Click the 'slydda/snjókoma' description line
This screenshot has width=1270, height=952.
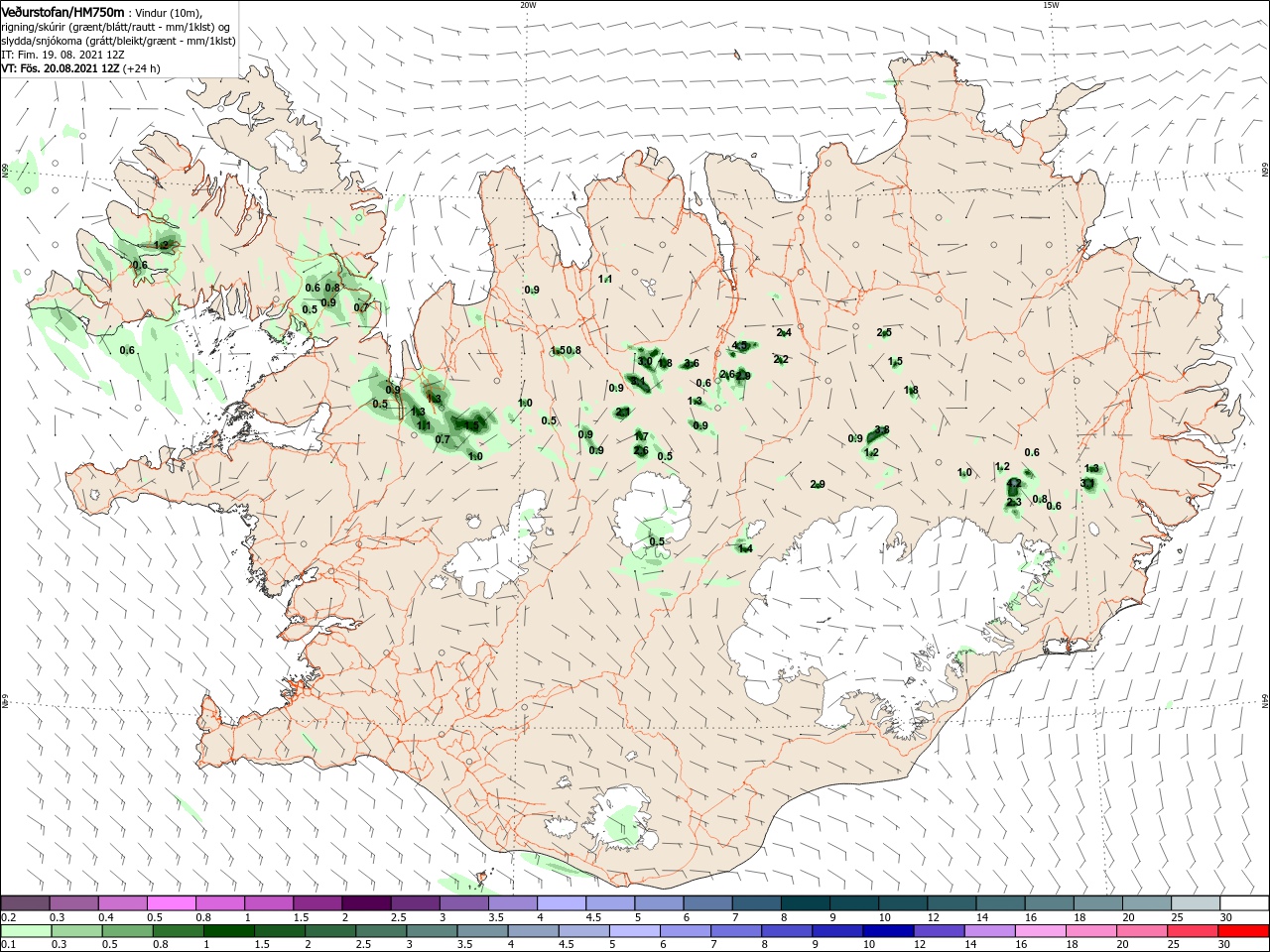tap(118, 41)
